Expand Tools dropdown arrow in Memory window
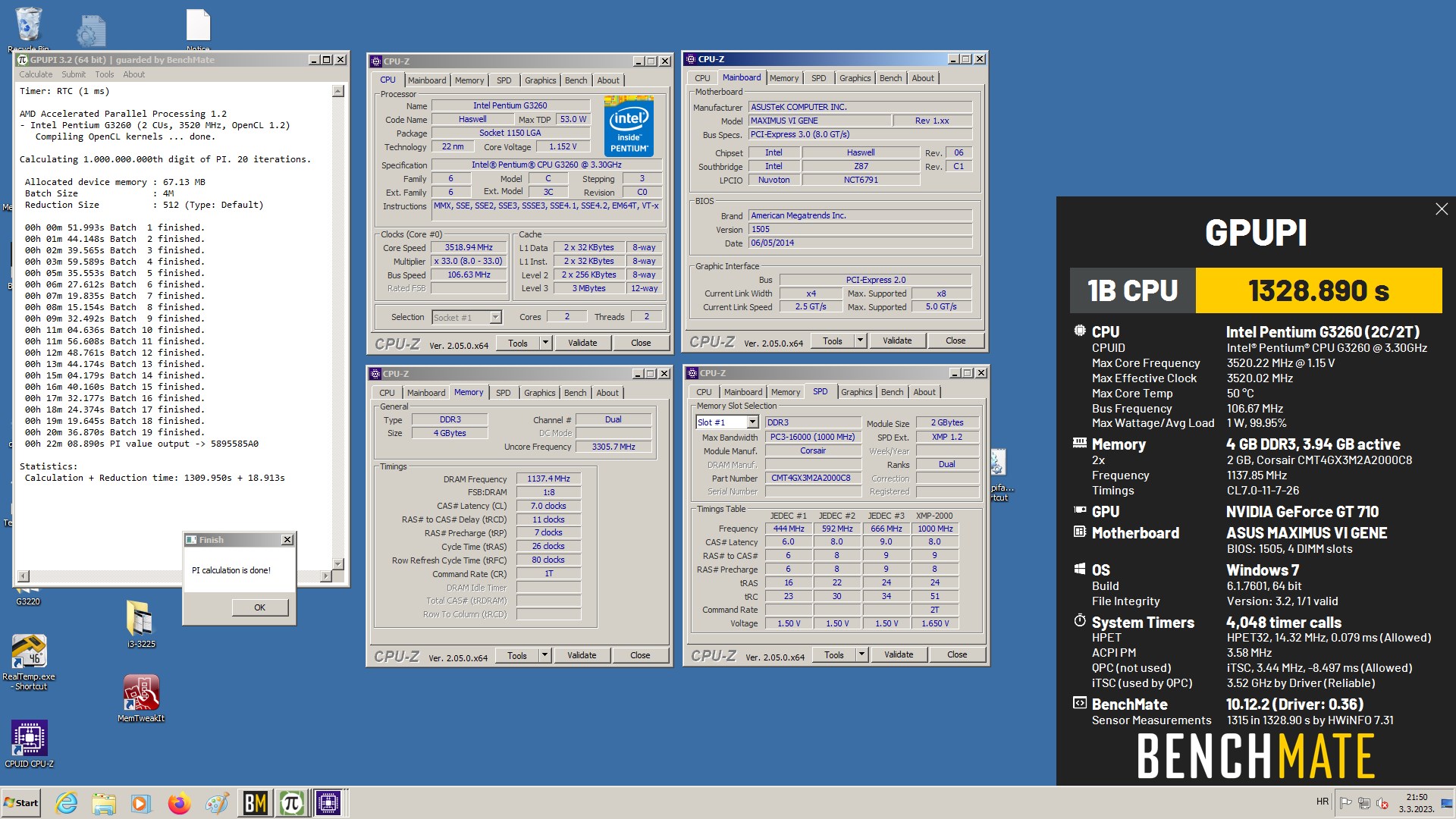Viewport: 1456px width, 819px height. [544, 655]
